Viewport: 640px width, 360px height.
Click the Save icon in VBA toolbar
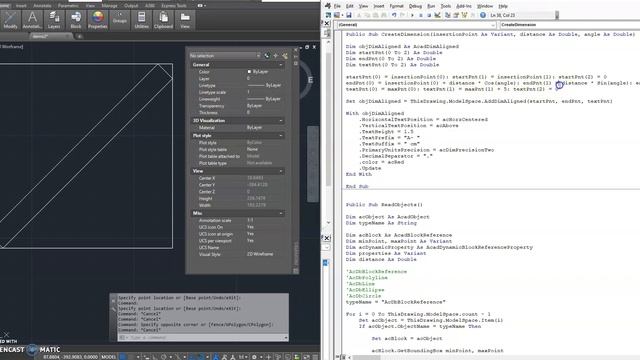(x=349, y=15)
